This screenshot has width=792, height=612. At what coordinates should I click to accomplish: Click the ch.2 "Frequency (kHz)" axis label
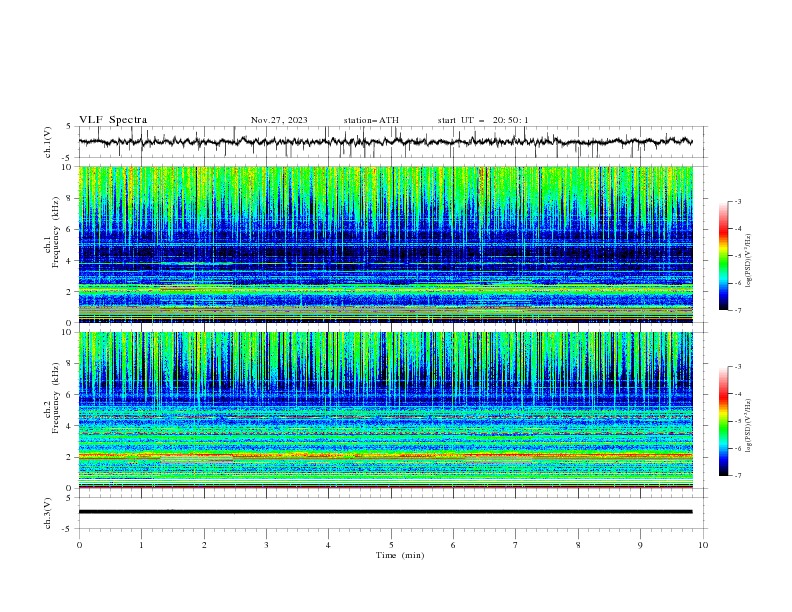pyautogui.click(x=56, y=398)
